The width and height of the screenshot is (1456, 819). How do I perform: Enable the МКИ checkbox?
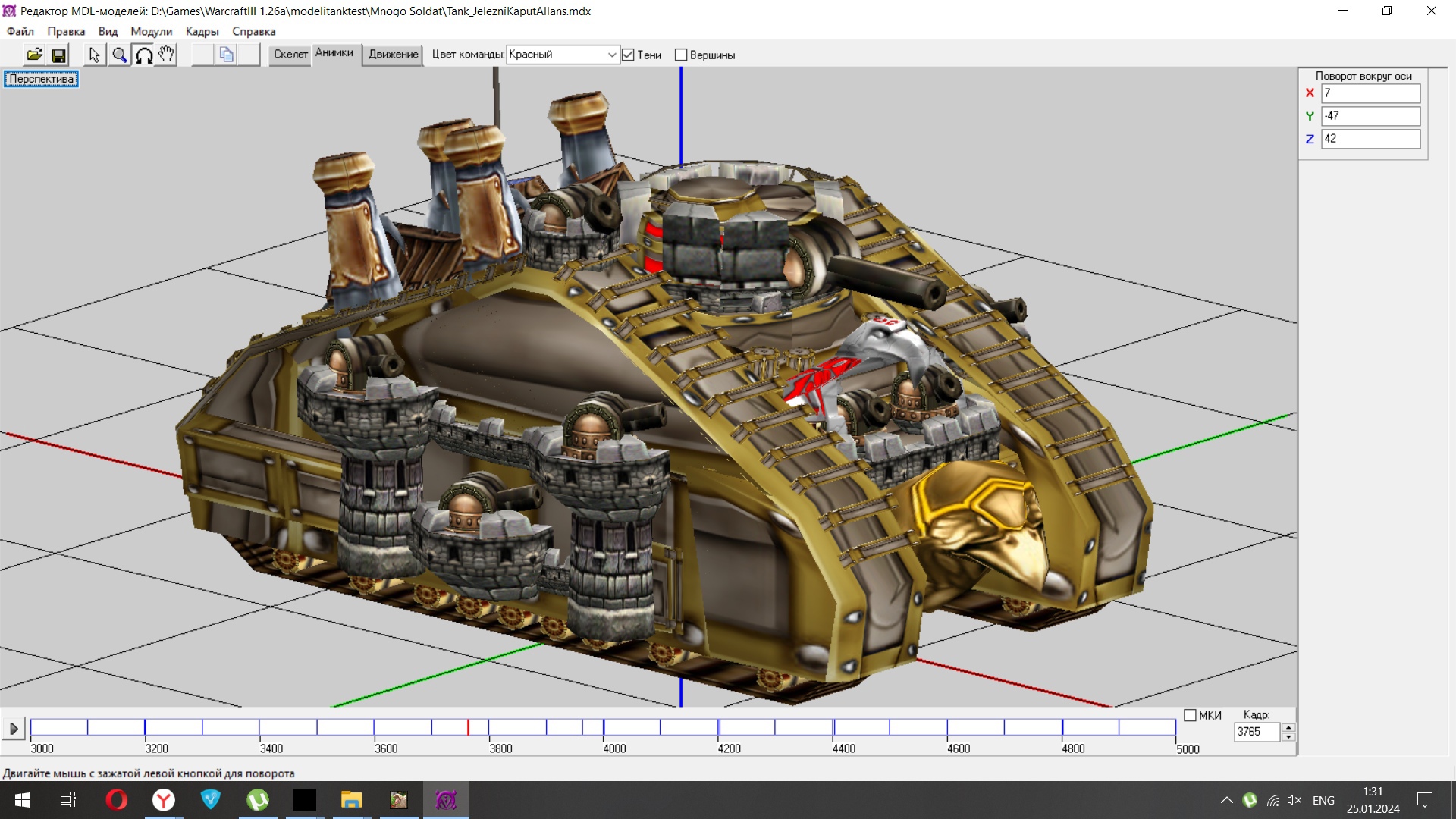point(1190,715)
